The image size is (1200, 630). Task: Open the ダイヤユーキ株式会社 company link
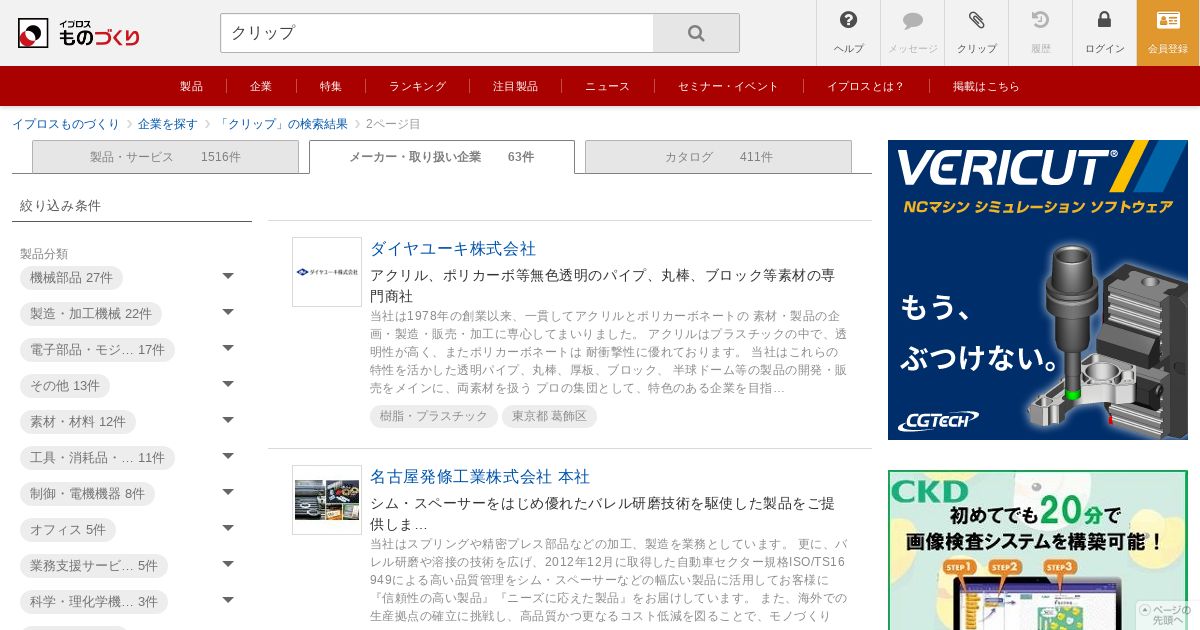[453, 249]
